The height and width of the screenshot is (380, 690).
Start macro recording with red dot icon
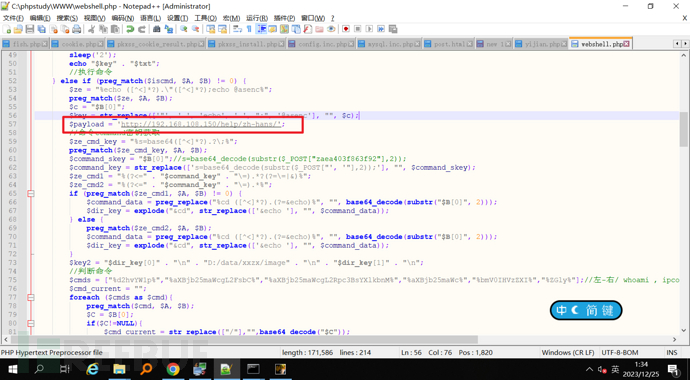346,29
